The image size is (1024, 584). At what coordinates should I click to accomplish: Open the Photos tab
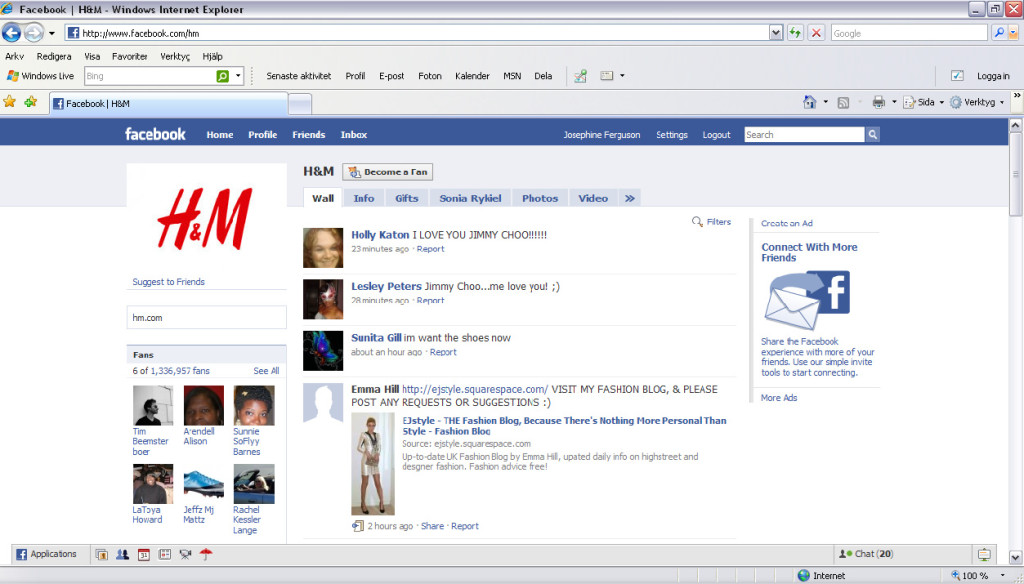tap(540, 199)
